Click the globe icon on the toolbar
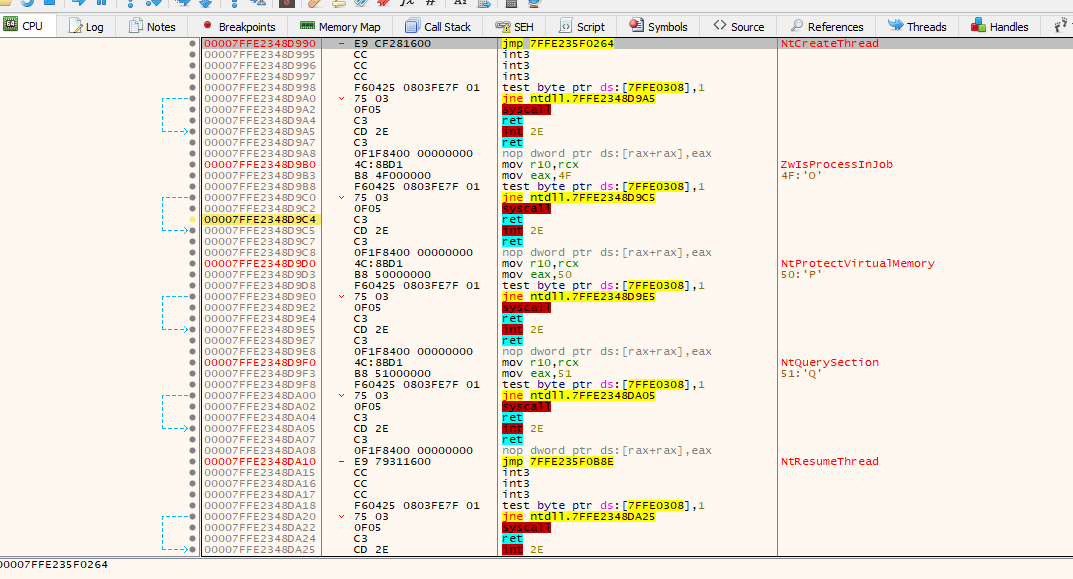Screen dimensions: 1073x579 [534, 6]
